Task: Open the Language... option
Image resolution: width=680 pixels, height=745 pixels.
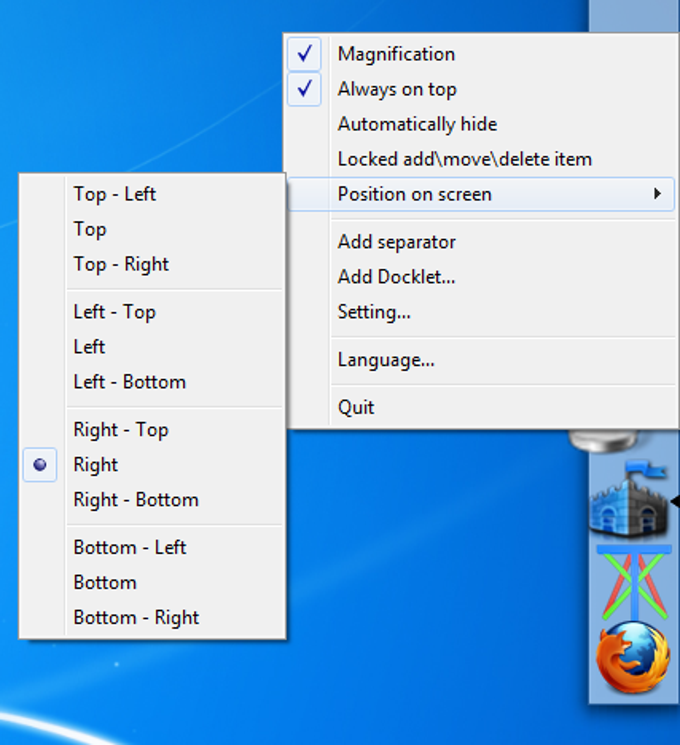Action: pyautogui.click(x=480, y=360)
